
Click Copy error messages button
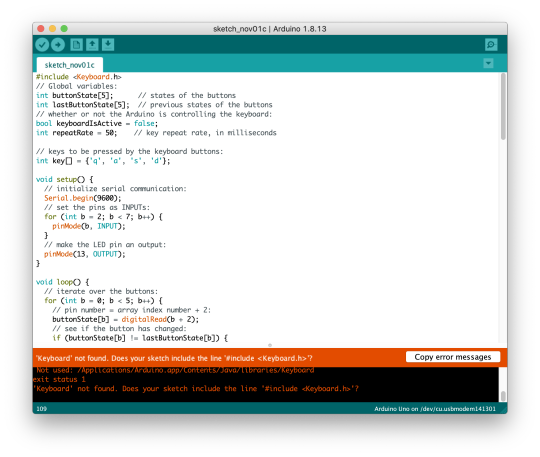point(453,357)
